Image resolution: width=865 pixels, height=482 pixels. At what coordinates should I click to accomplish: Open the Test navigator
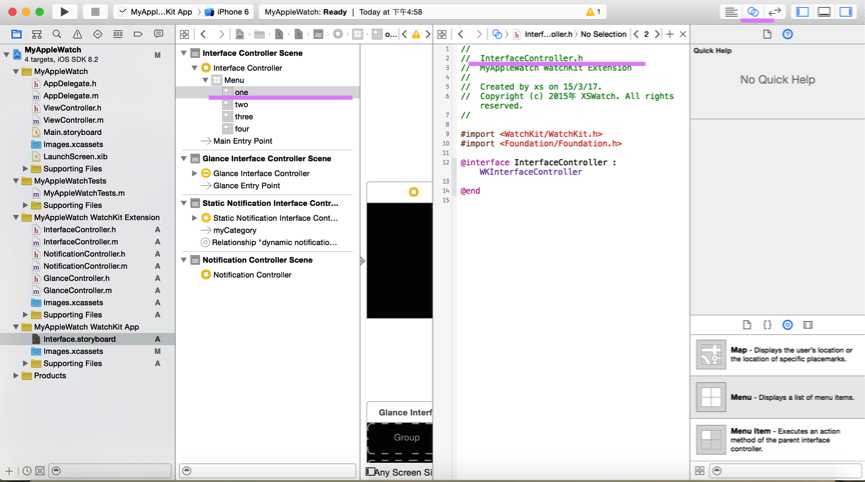98,34
